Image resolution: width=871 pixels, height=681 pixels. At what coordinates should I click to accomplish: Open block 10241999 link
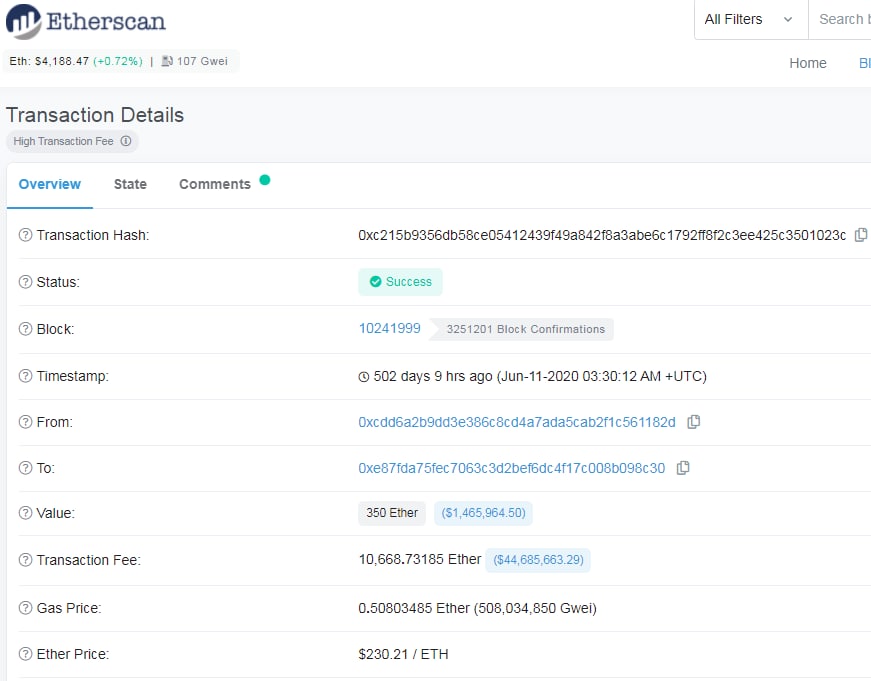(389, 328)
